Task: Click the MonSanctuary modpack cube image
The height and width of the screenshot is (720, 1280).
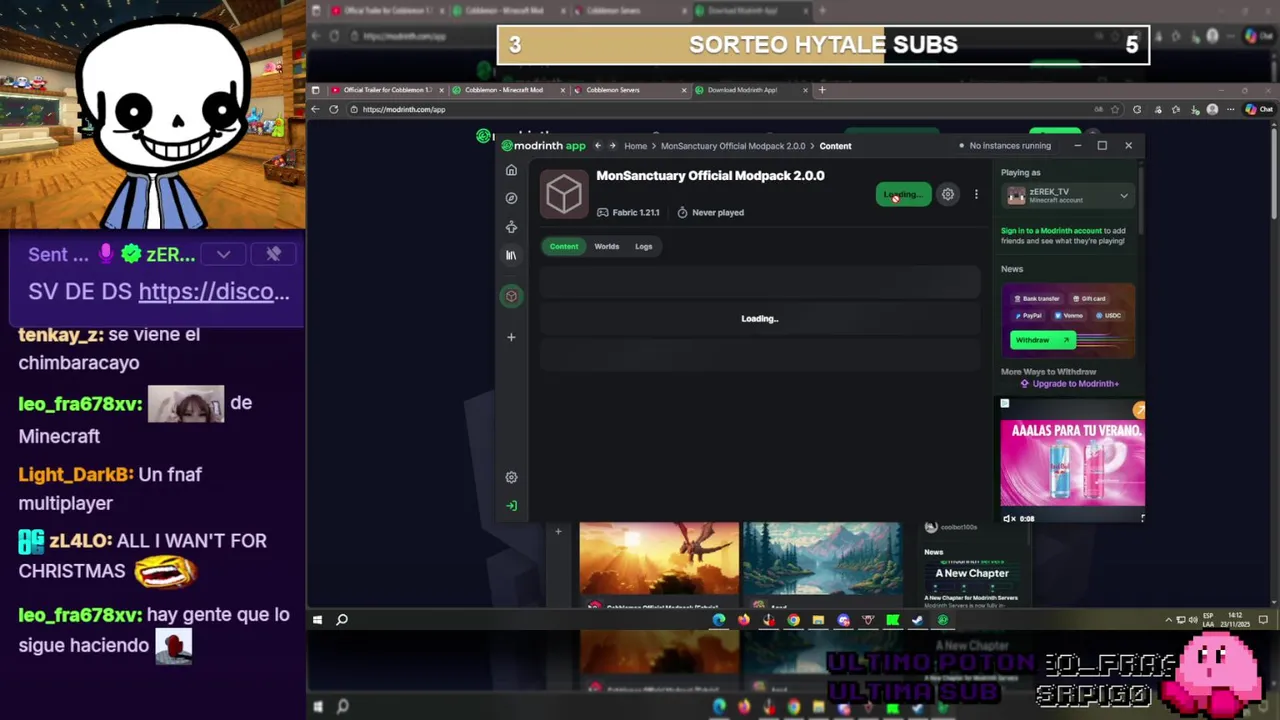Action: pyautogui.click(x=564, y=194)
